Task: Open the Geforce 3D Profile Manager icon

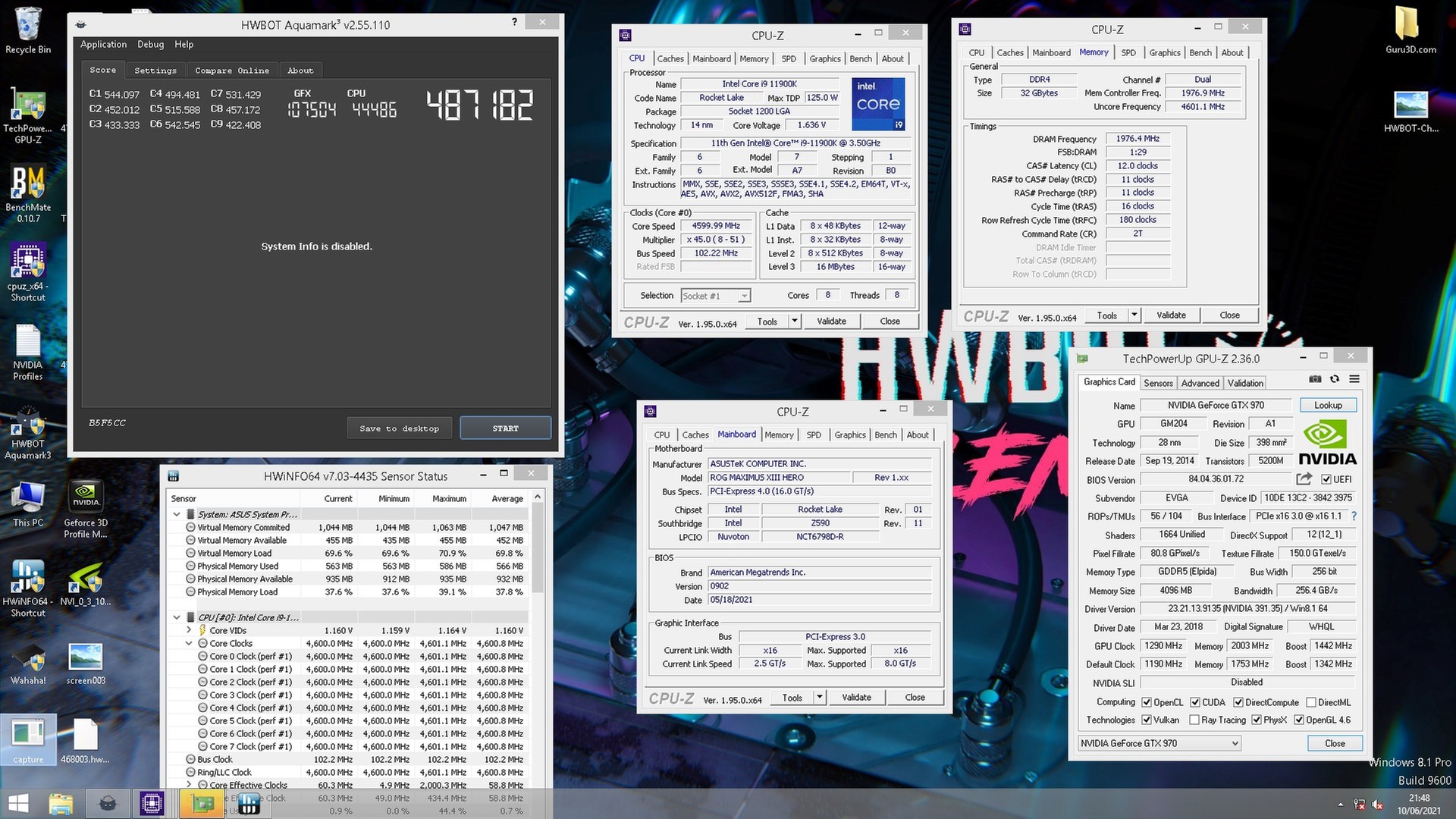Action: pyautogui.click(x=86, y=510)
